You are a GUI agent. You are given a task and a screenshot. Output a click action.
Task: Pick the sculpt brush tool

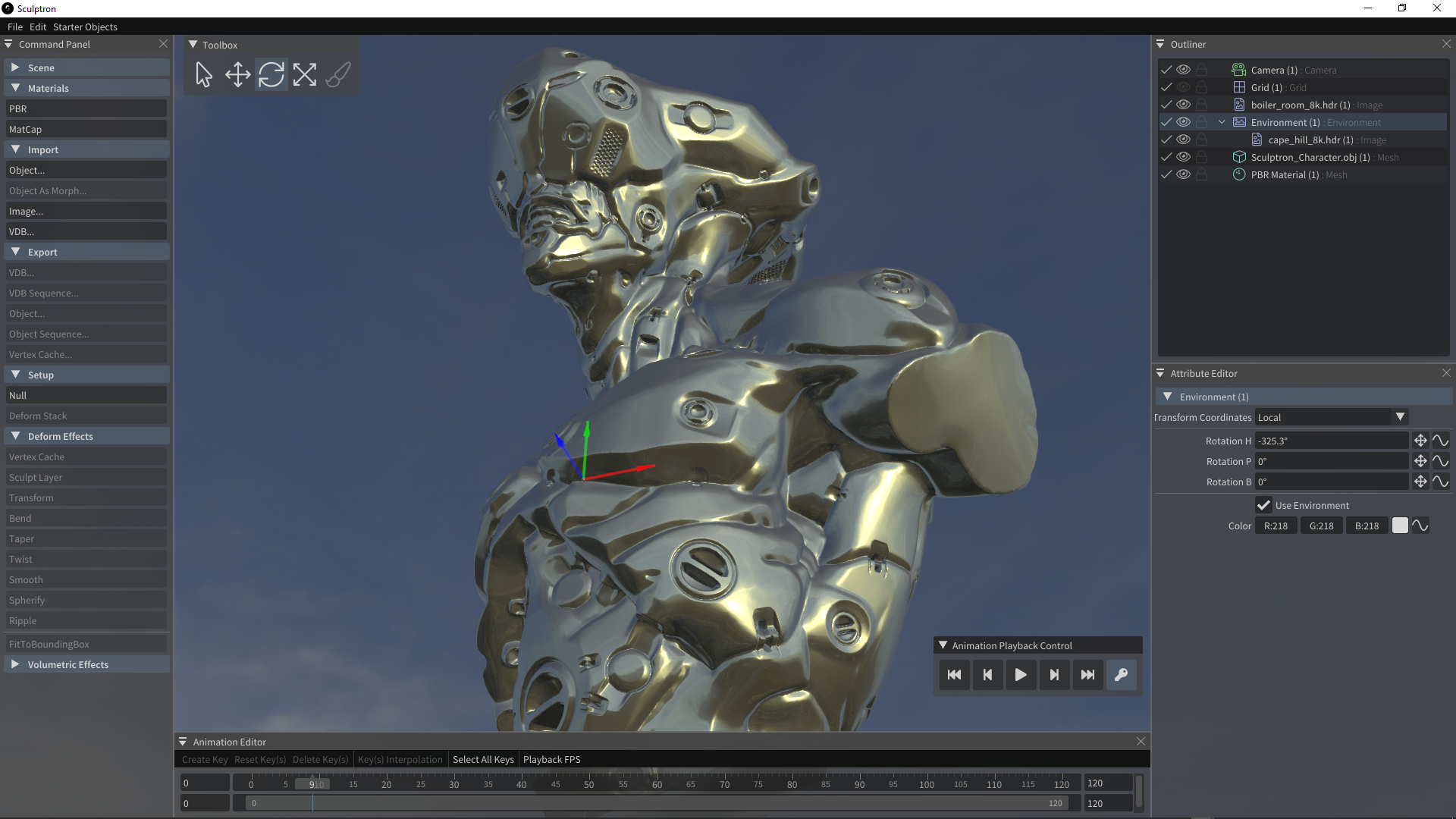(338, 74)
